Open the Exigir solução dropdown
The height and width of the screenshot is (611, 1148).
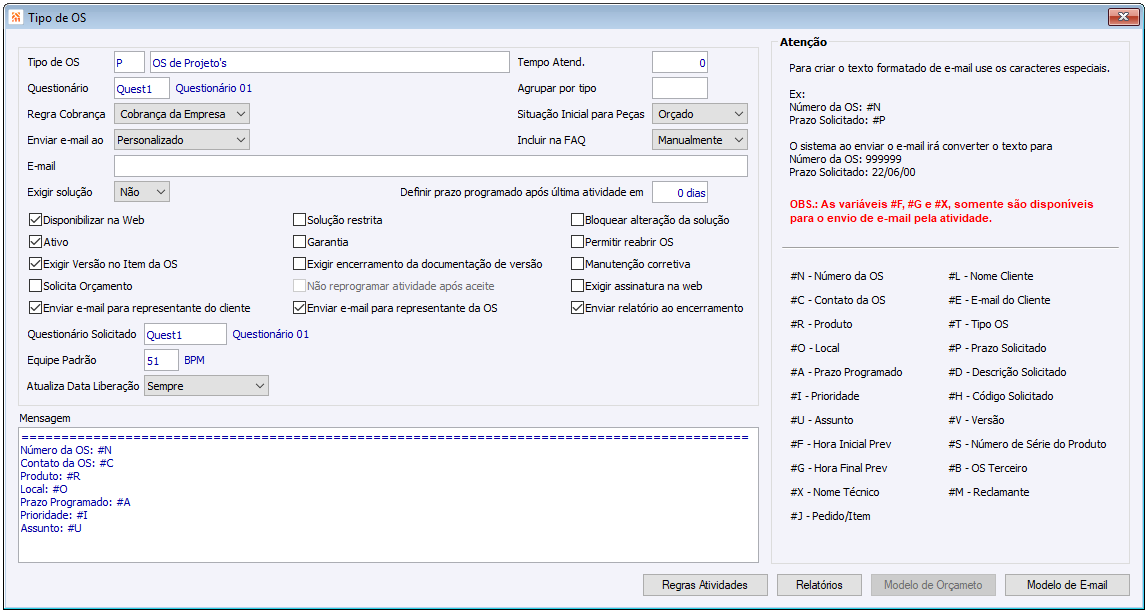click(142, 191)
